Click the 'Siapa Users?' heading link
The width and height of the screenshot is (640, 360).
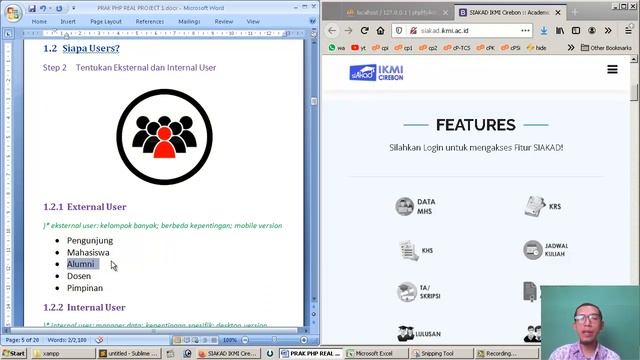point(91,48)
